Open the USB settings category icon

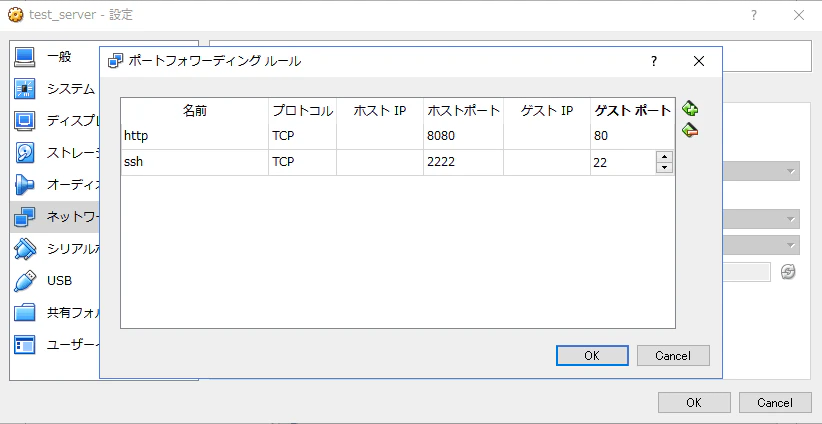[24, 280]
